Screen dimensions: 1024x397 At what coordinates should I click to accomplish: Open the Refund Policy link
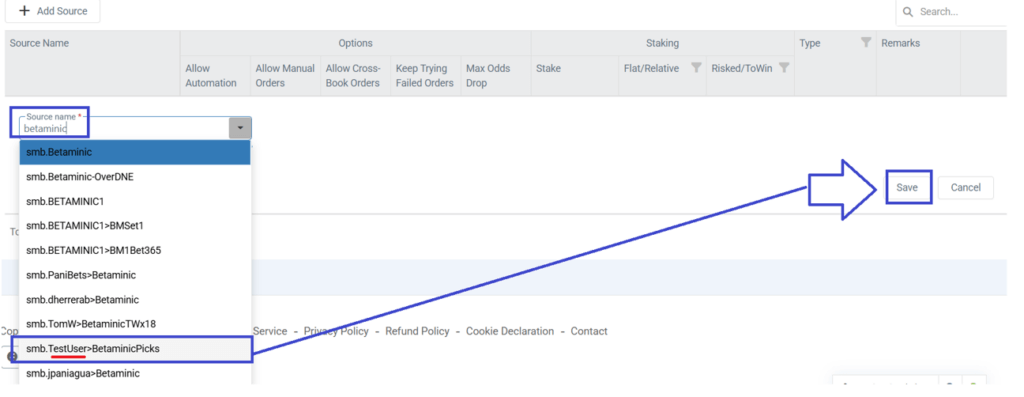click(417, 331)
